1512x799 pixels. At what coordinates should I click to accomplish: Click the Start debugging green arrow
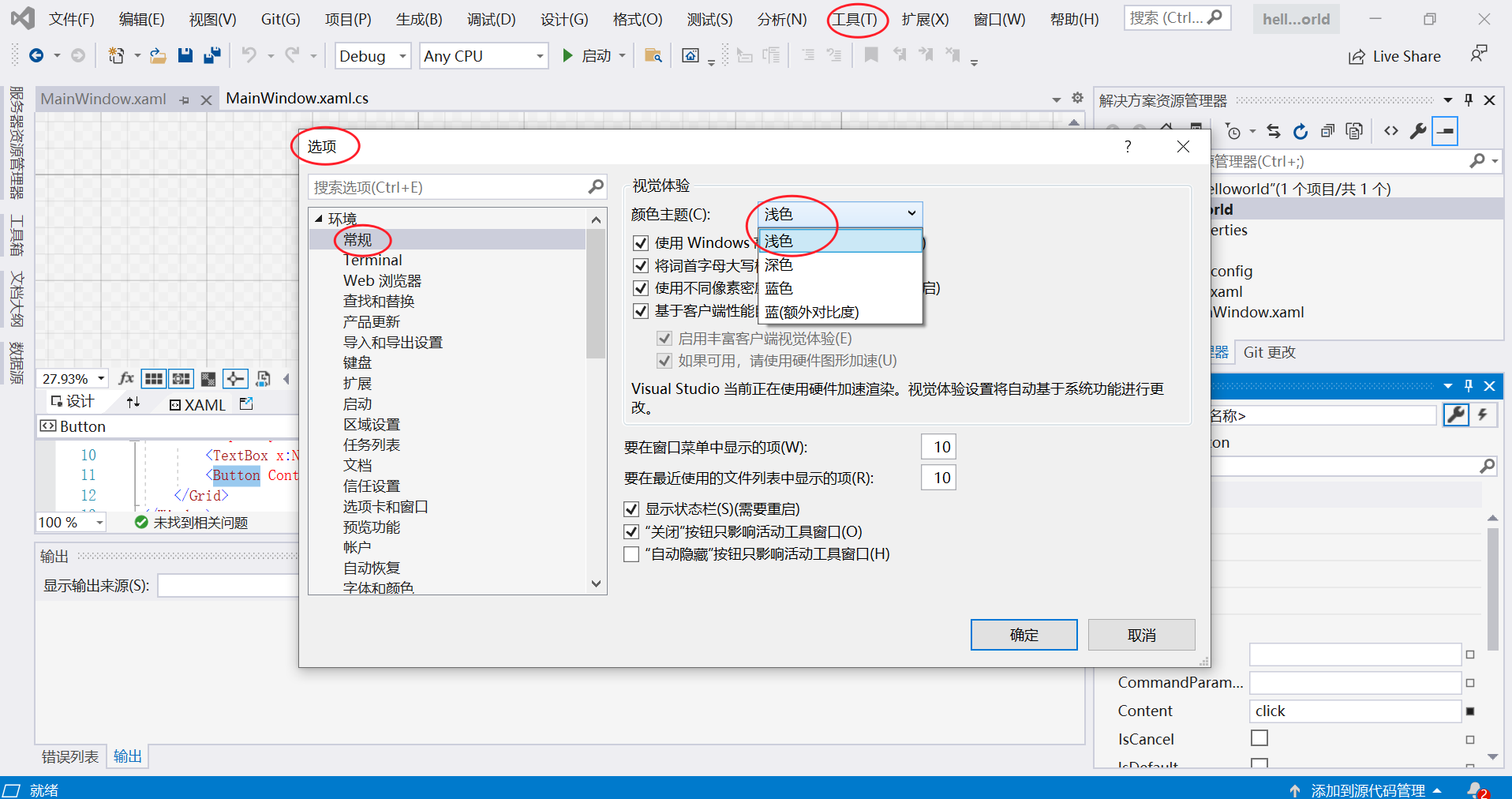tap(567, 55)
